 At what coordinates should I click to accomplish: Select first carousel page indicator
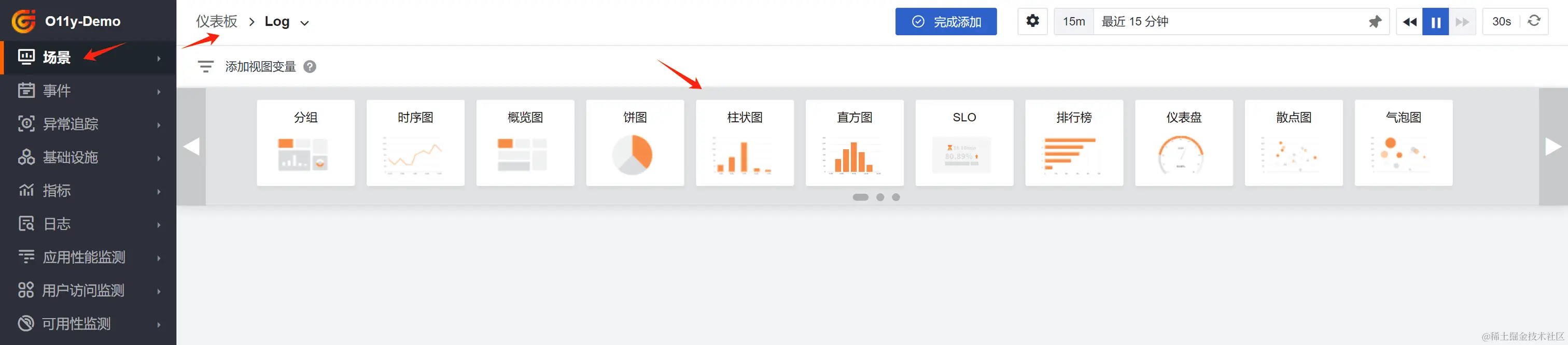pyautogui.click(x=861, y=197)
